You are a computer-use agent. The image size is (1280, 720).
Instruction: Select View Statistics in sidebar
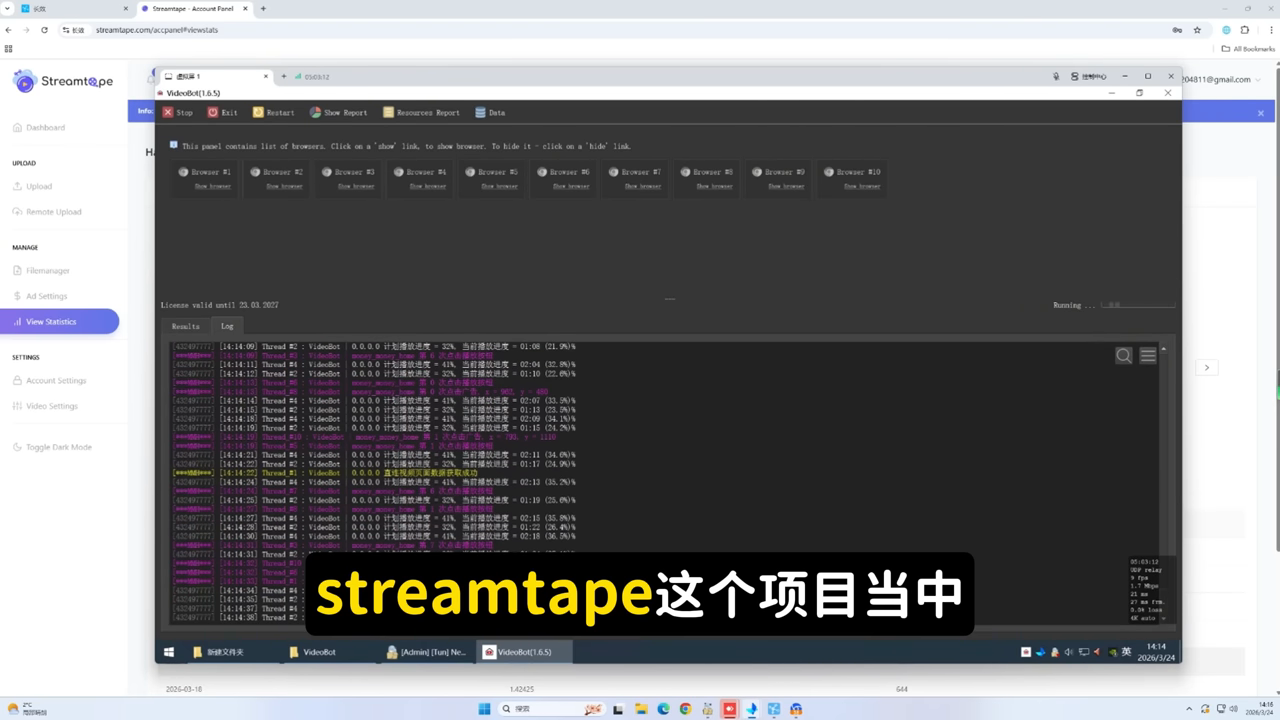(x=59, y=321)
